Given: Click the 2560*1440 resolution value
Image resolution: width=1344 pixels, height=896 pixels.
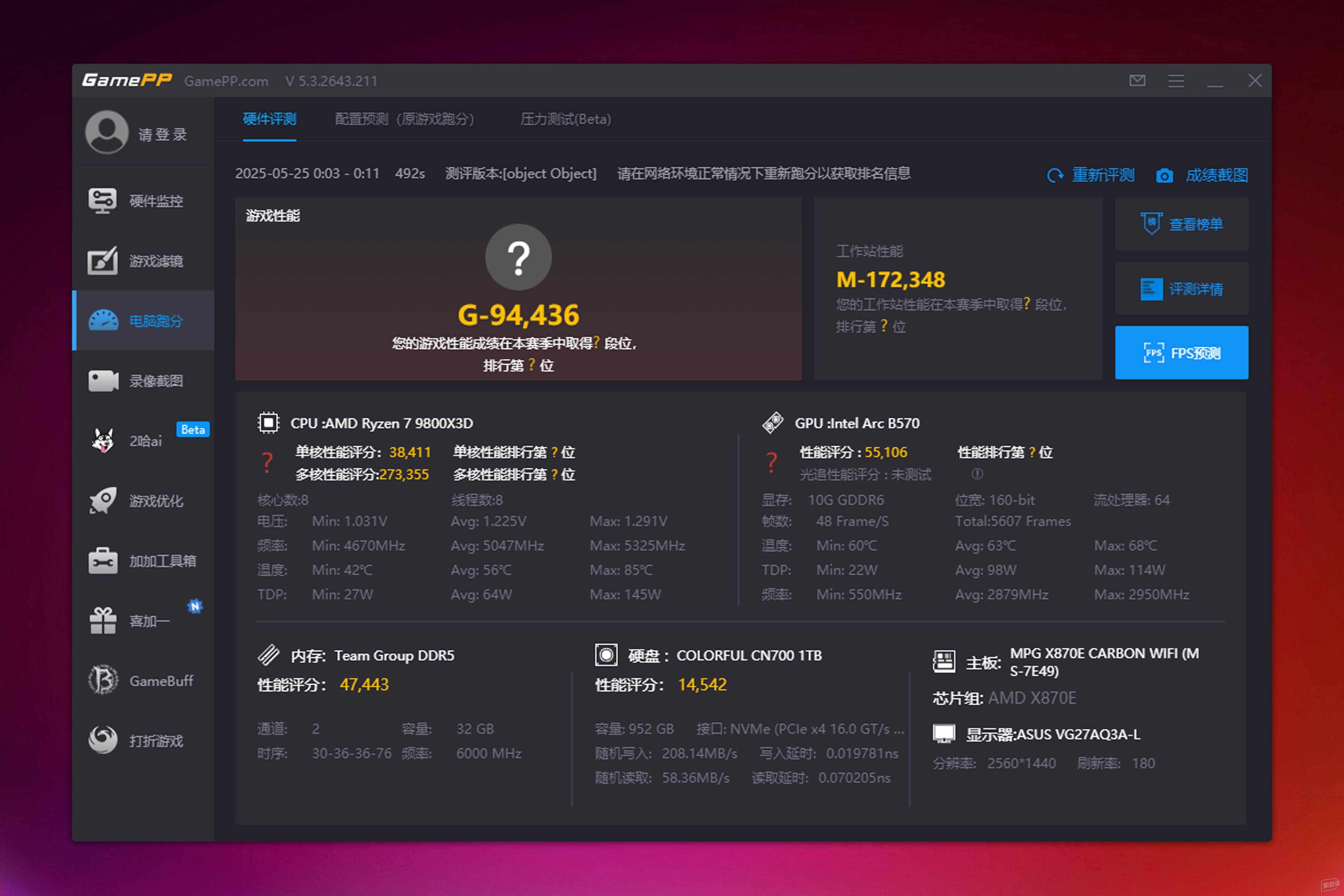Looking at the screenshot, I should (1022, 764).
